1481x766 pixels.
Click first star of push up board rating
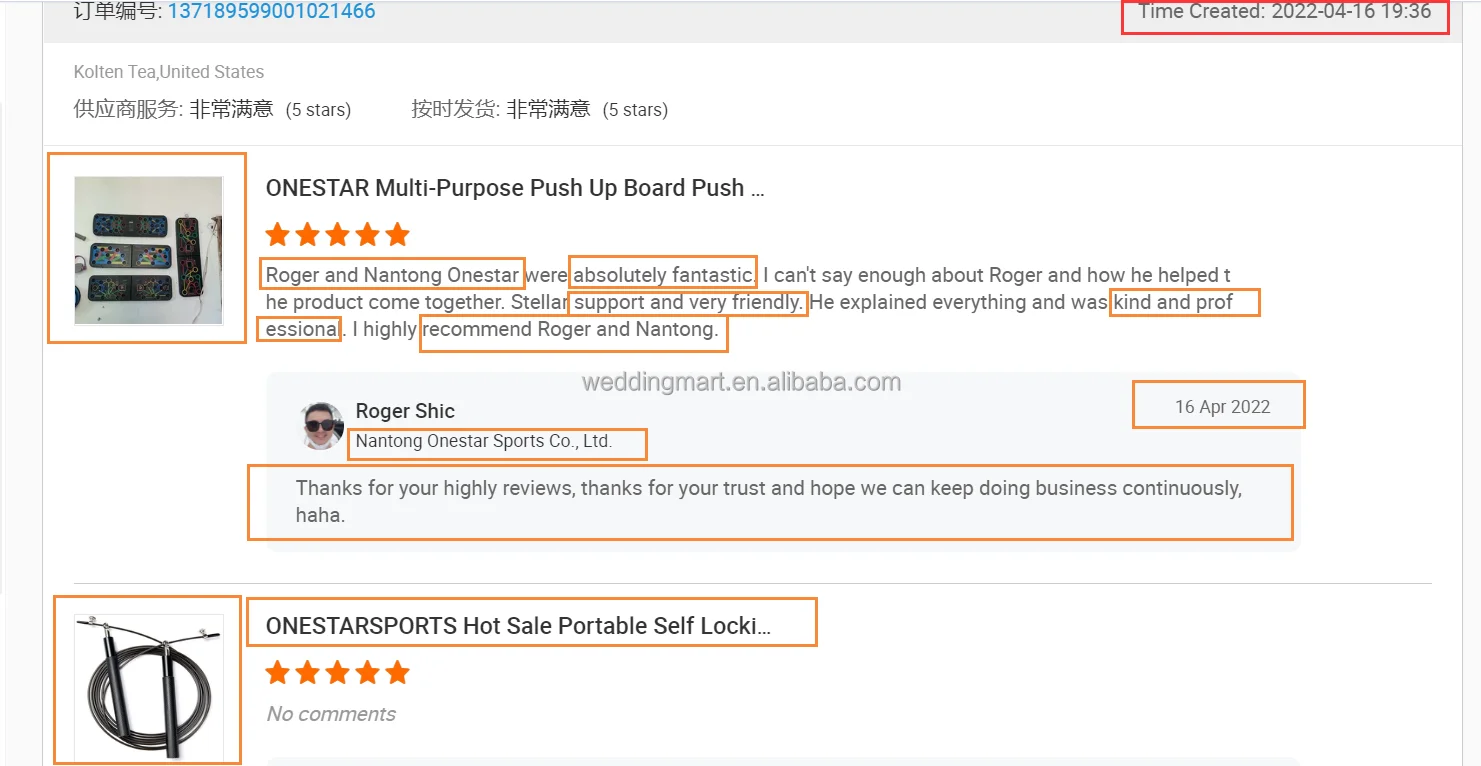pyautogui.click(x=278, y=235)
